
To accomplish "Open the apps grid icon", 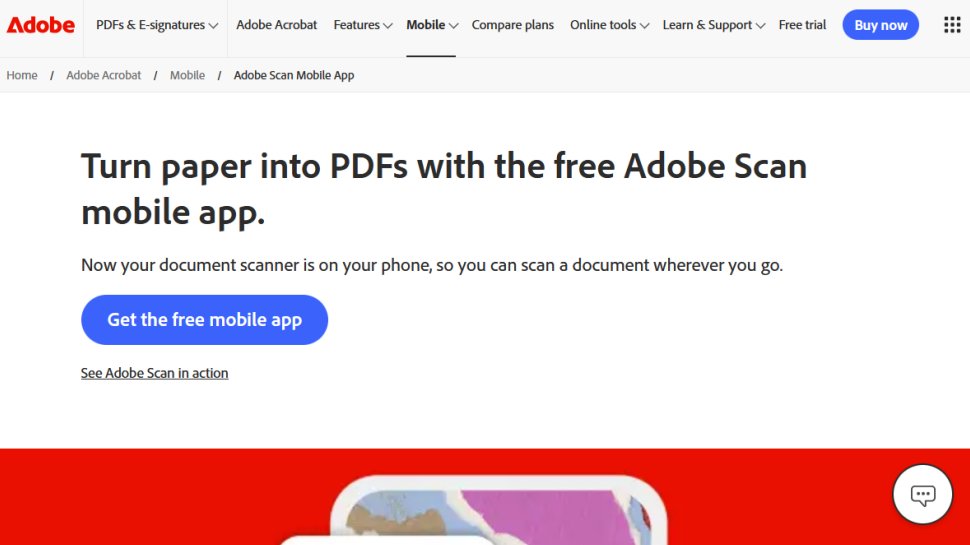I will tap(952, 25).
